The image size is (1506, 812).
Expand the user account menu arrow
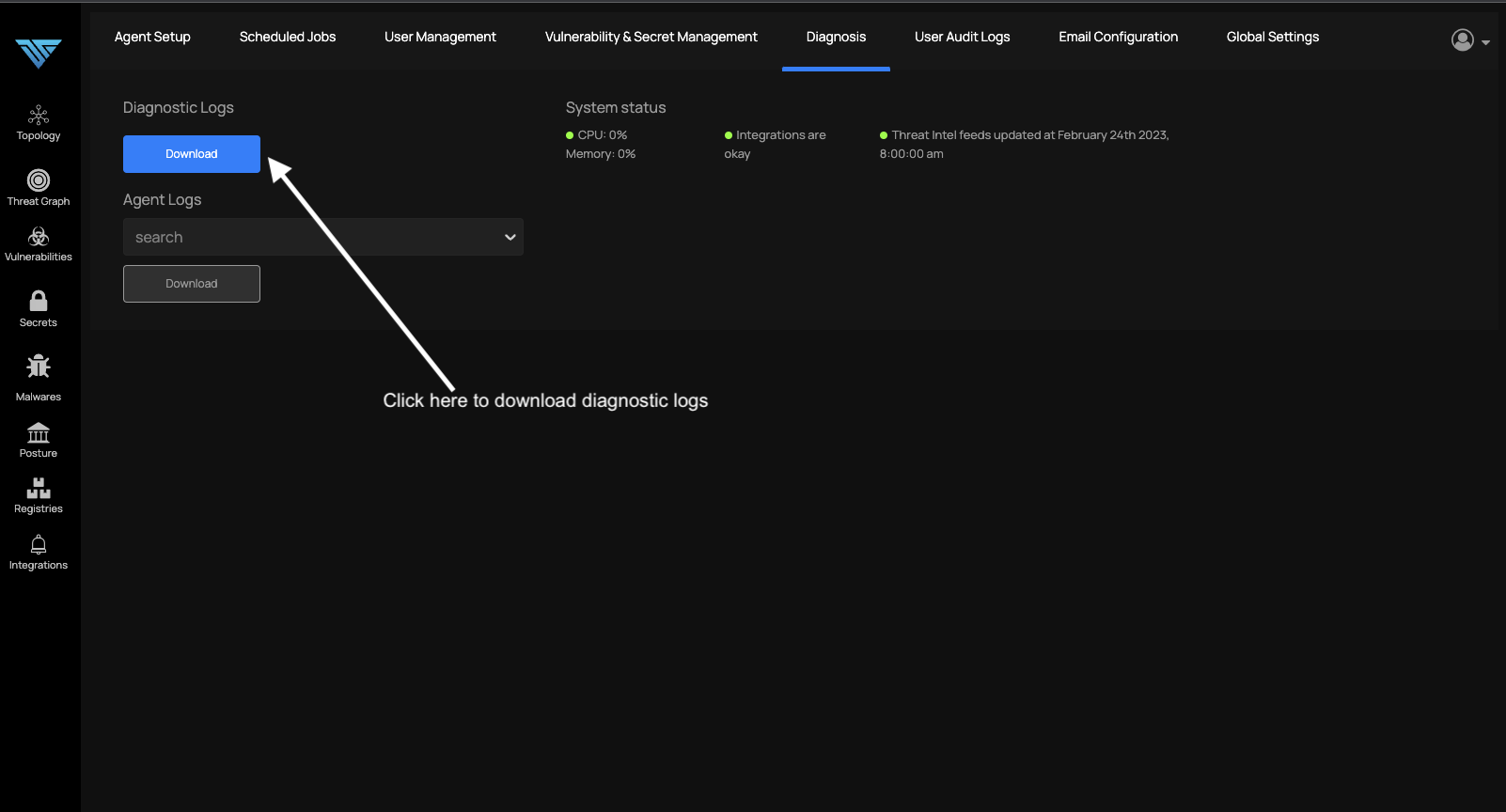(1486, 42)
